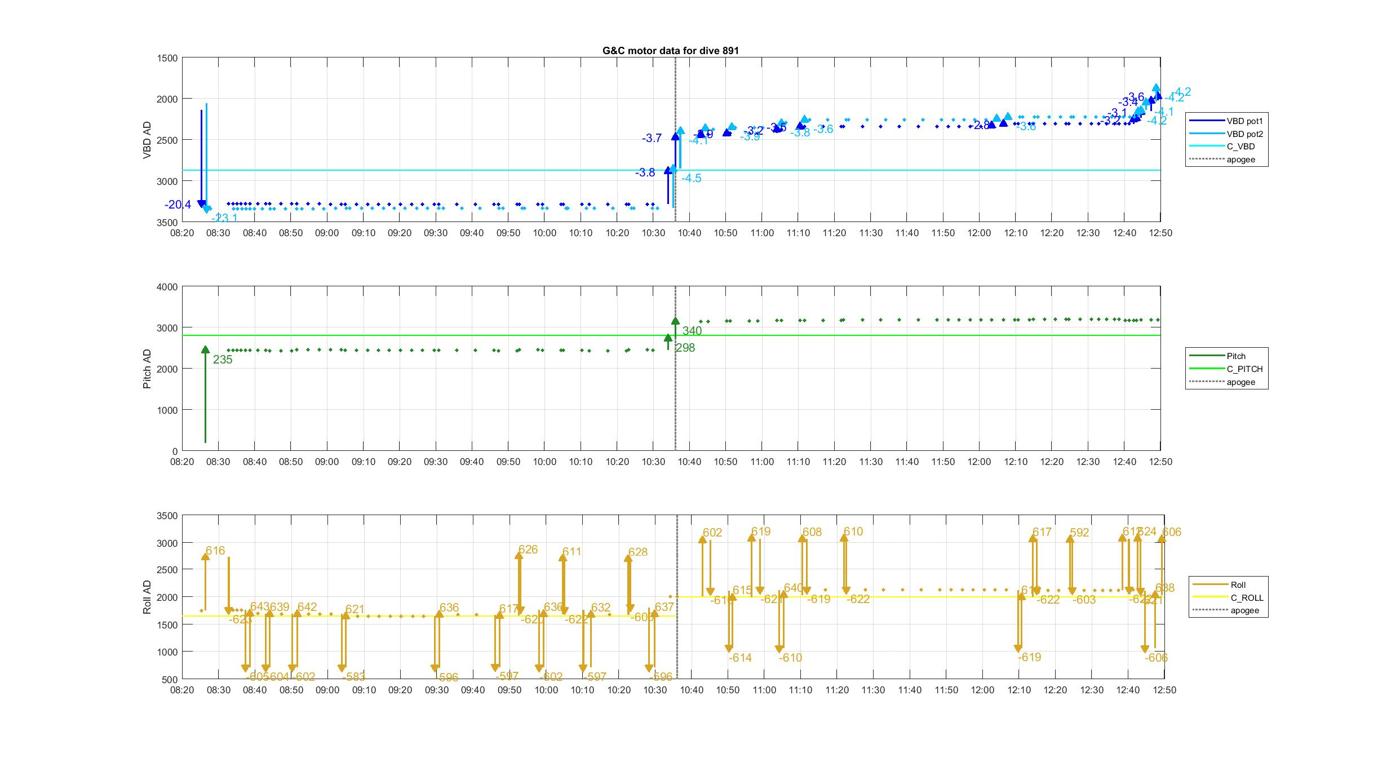Click the '640' roll data label
Screen dimensions: 1400x764
pyautogui.click(x=793, y=588)
